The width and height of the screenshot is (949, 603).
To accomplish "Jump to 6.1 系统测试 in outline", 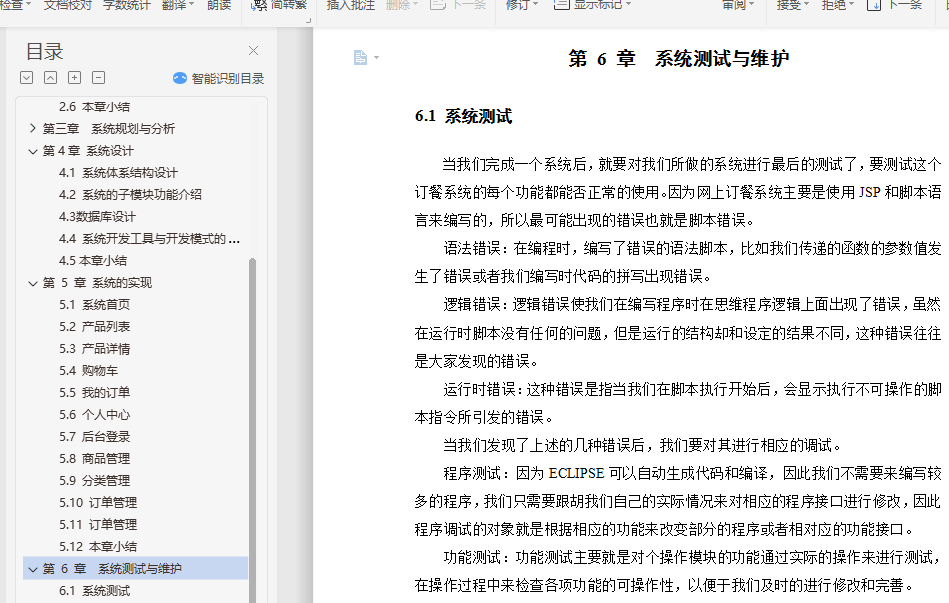I will (x=94, y=591).
